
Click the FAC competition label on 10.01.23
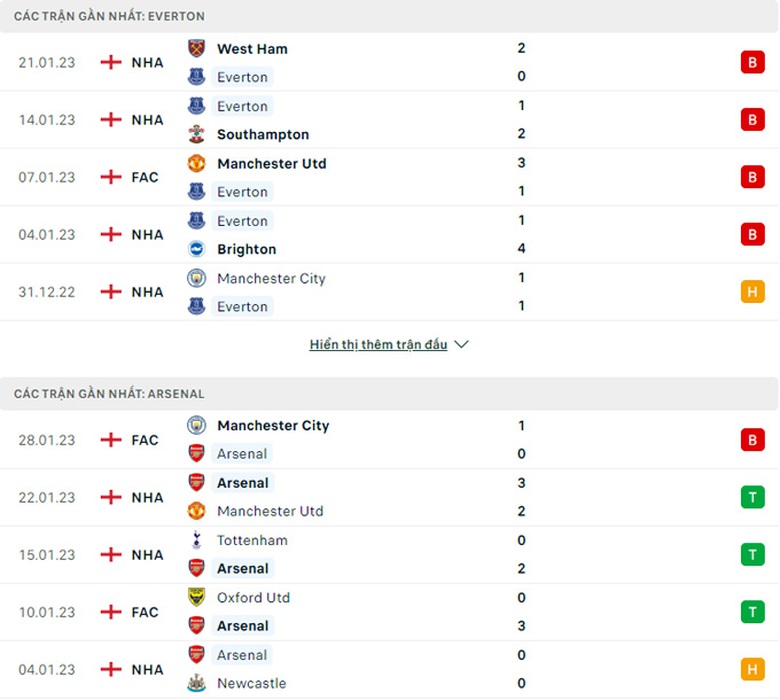[x=145, y=612]
